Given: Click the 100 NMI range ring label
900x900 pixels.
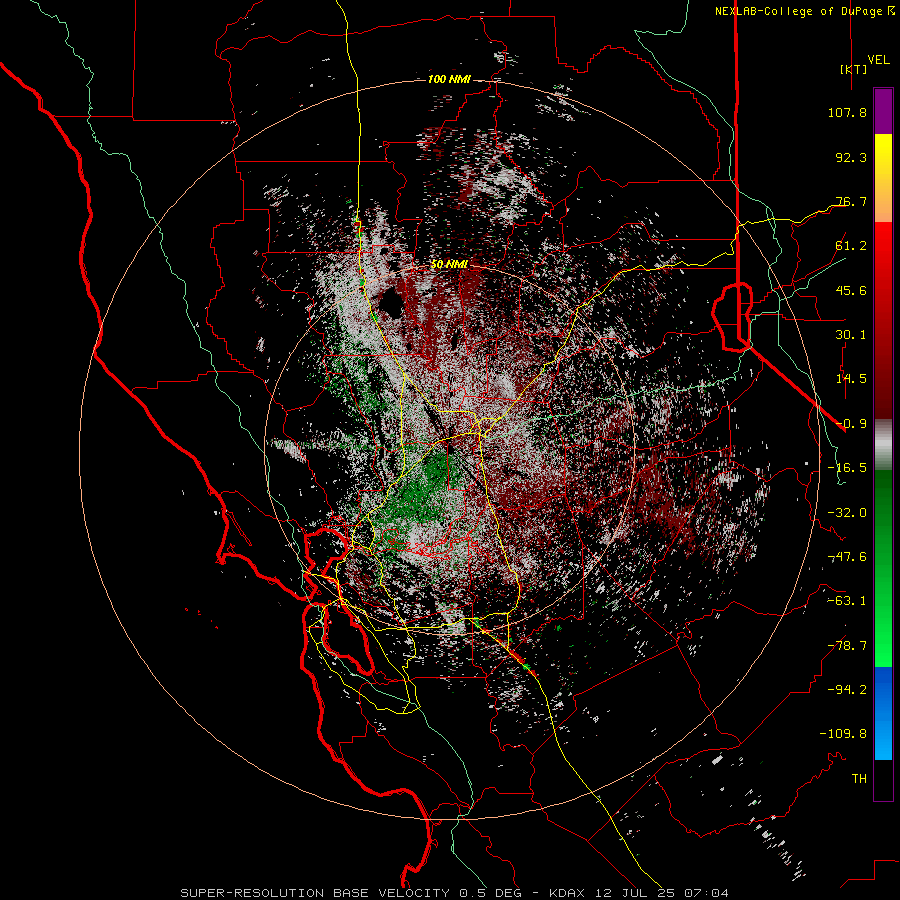Looking at the screenshot, I should 449,79.
